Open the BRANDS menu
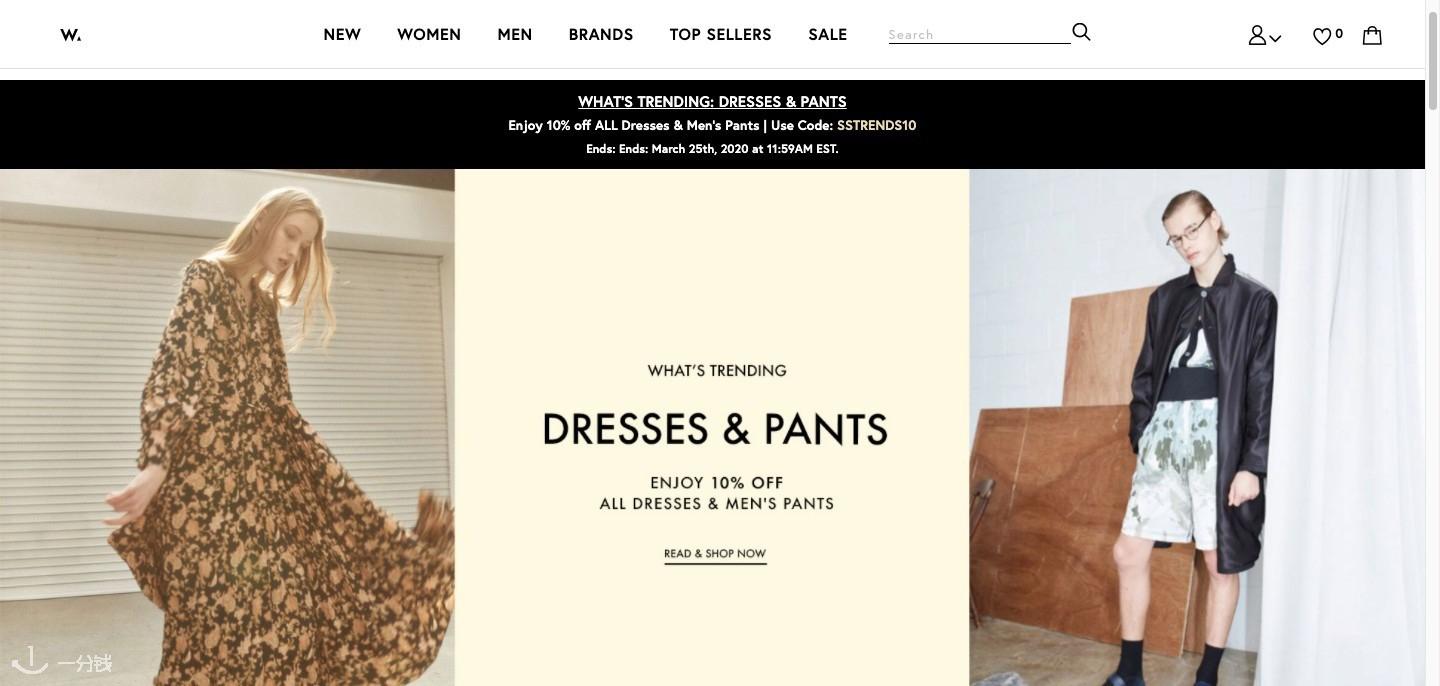This screenshot has height=686, width=1440. 601,34
